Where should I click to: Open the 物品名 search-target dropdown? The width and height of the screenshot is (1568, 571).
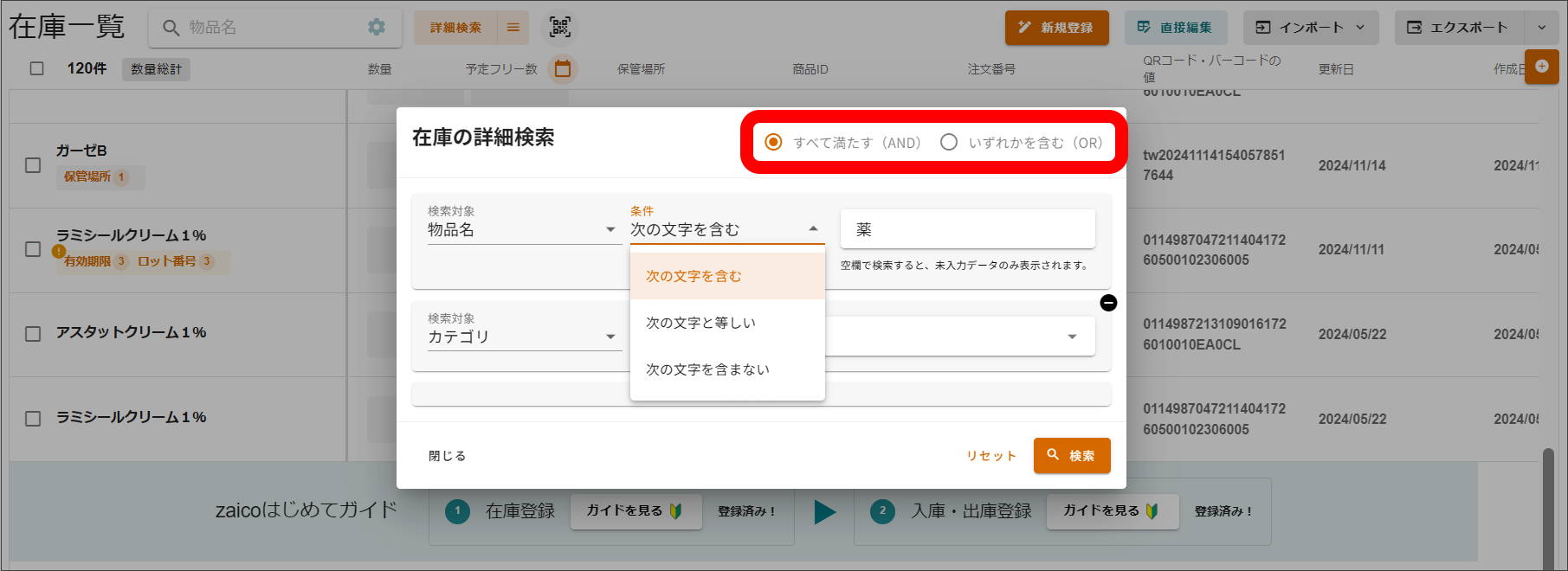point(523,230)
